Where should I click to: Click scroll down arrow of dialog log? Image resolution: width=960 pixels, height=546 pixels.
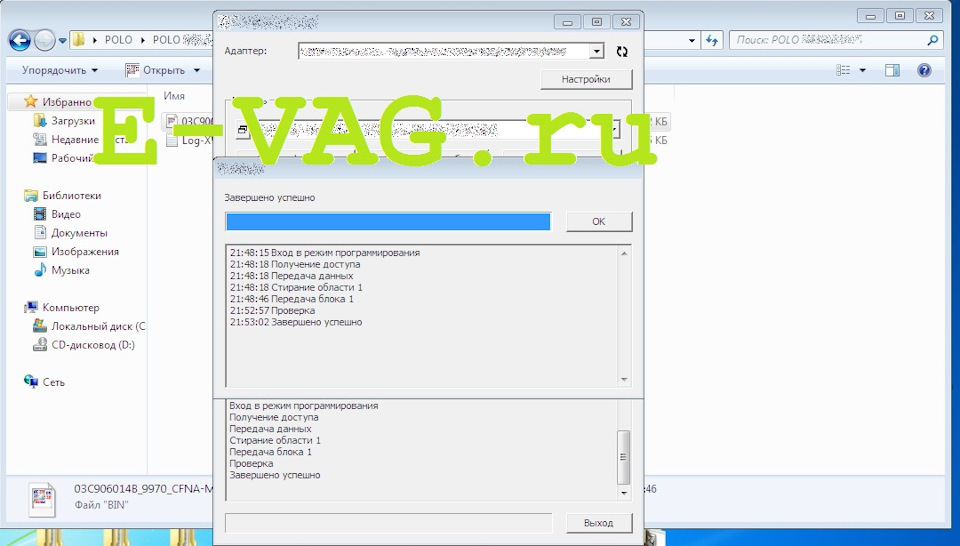click(624, 380)
